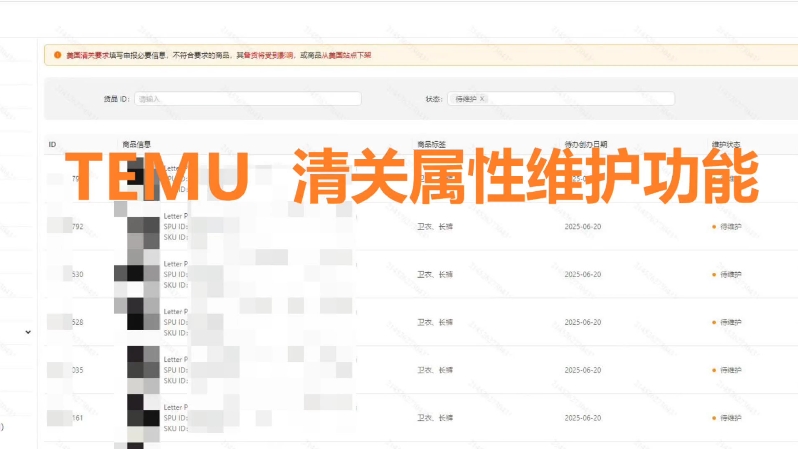Click 待维护 status in row 530
The image size is (798, 449).
click(x=727, y=274)
